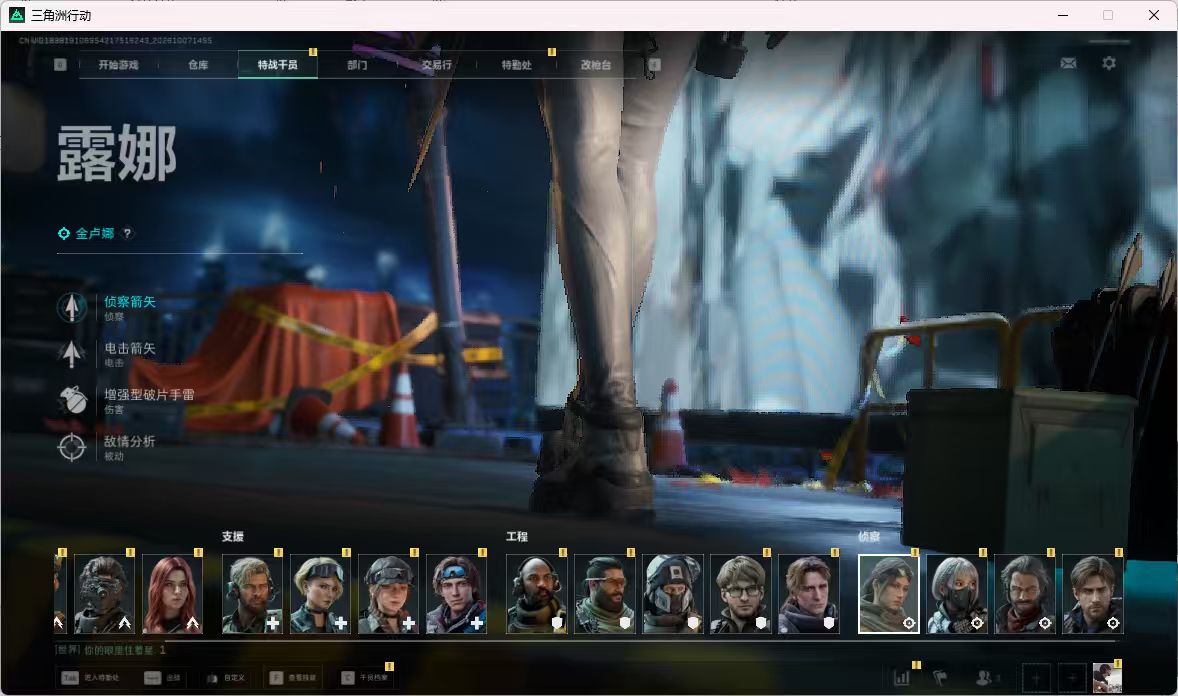
Task: Click the next-tab key icon after 改枪台
Action: coord(655,65)
